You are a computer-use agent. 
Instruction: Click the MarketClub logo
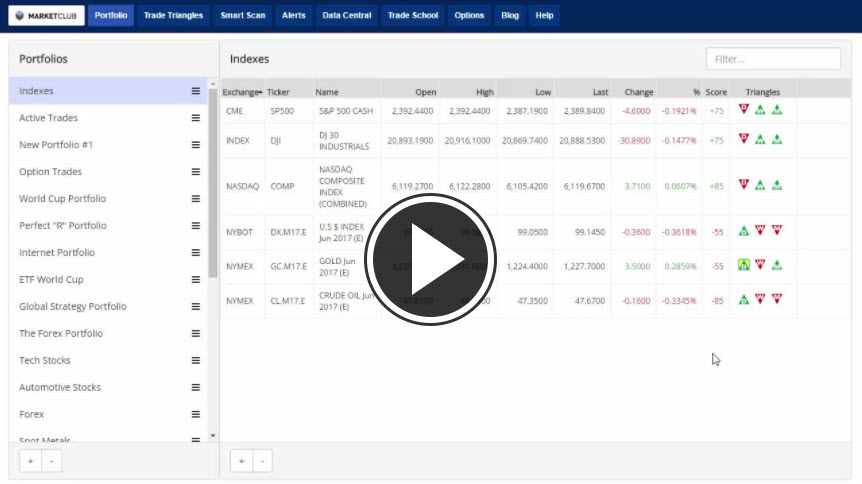[46, 16]
